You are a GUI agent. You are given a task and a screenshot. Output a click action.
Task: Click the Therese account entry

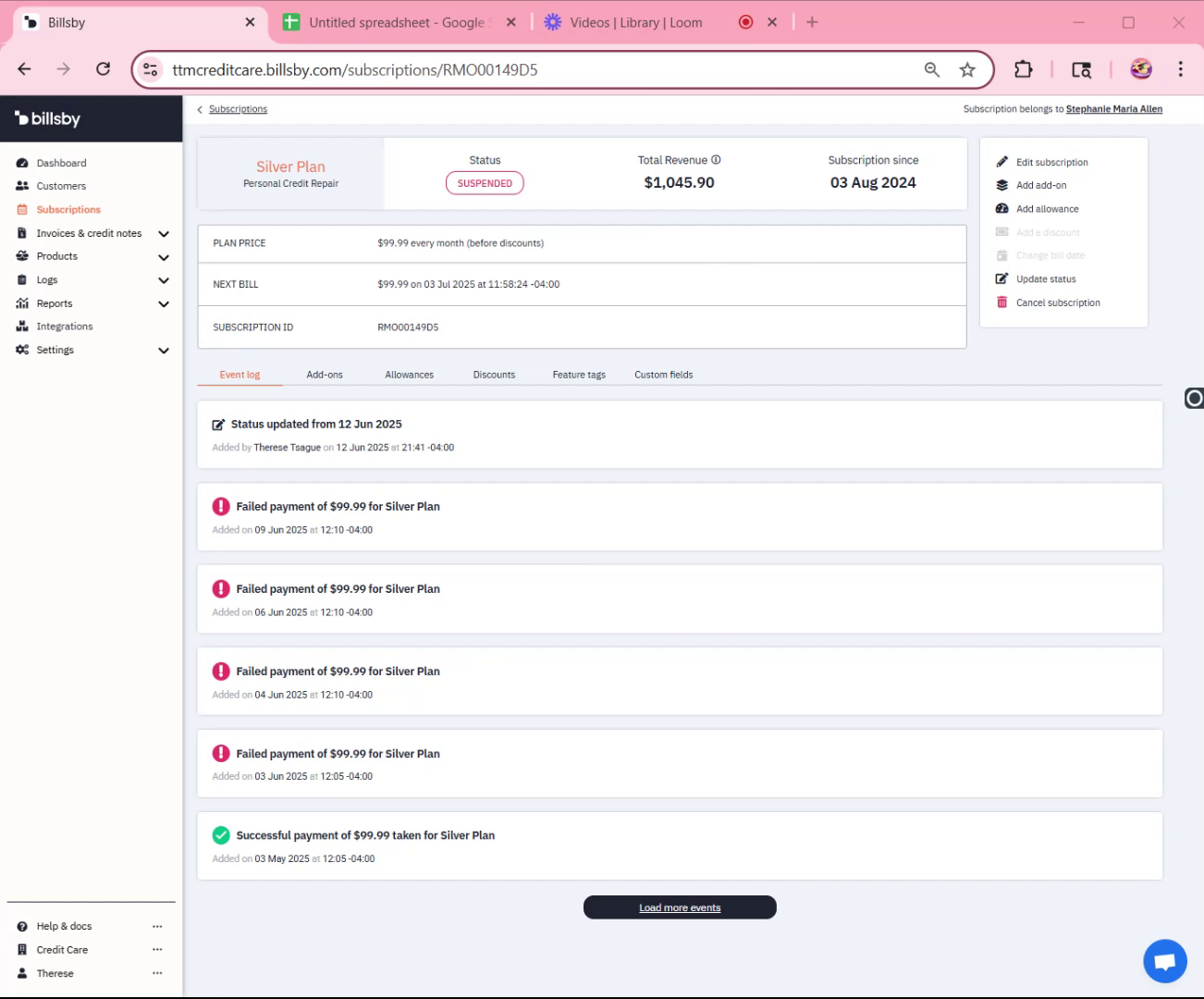pyautogui.click(x=55, y=973)
